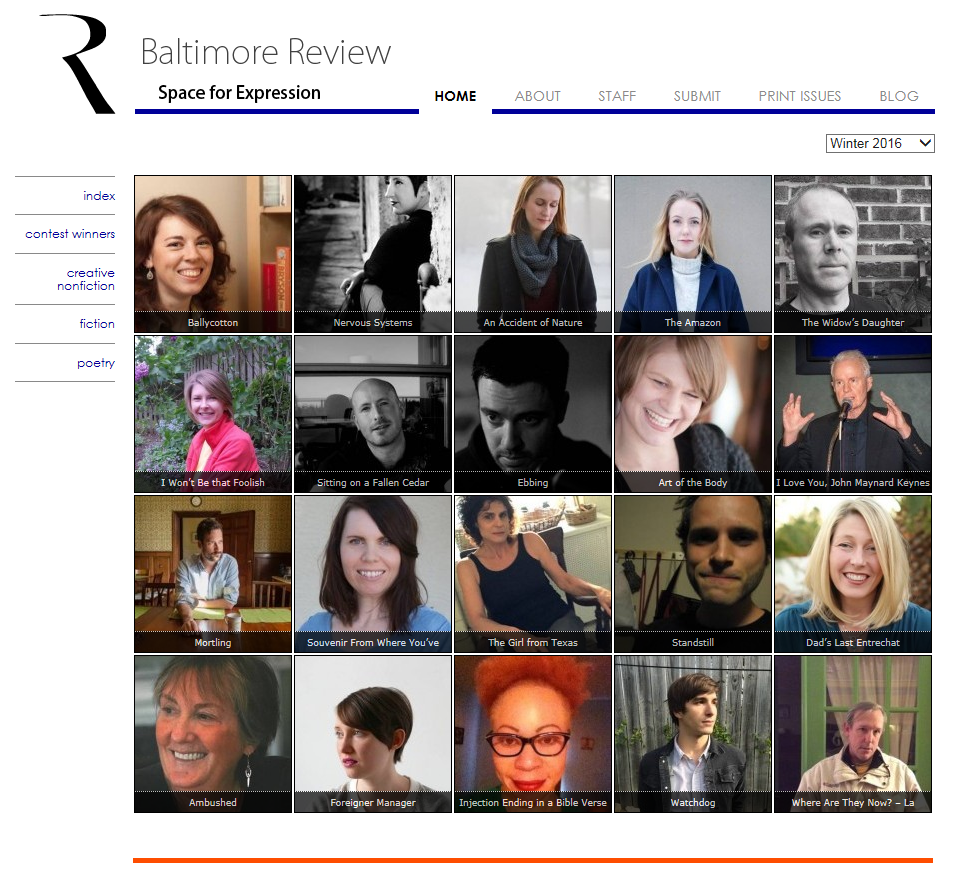Screen dimensions: 968x880
Task: Open the Watchdog thumbnail
Action: [693, 734]
